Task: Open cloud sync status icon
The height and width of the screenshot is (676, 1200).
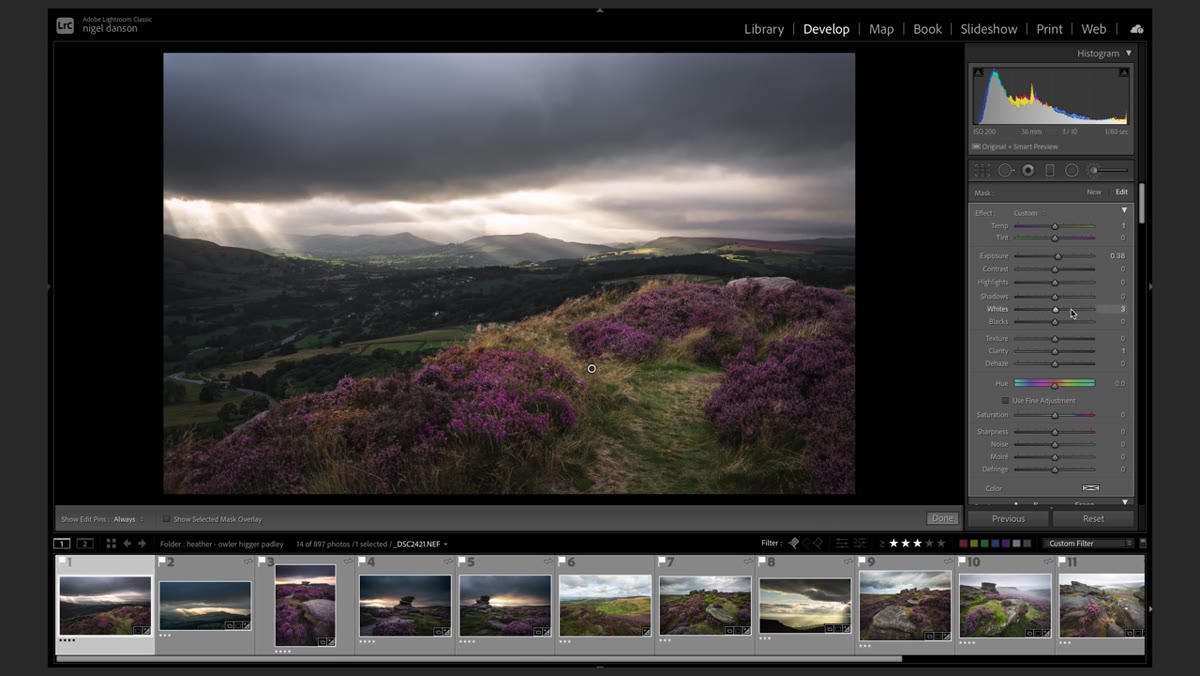Action: (1137, 29)
